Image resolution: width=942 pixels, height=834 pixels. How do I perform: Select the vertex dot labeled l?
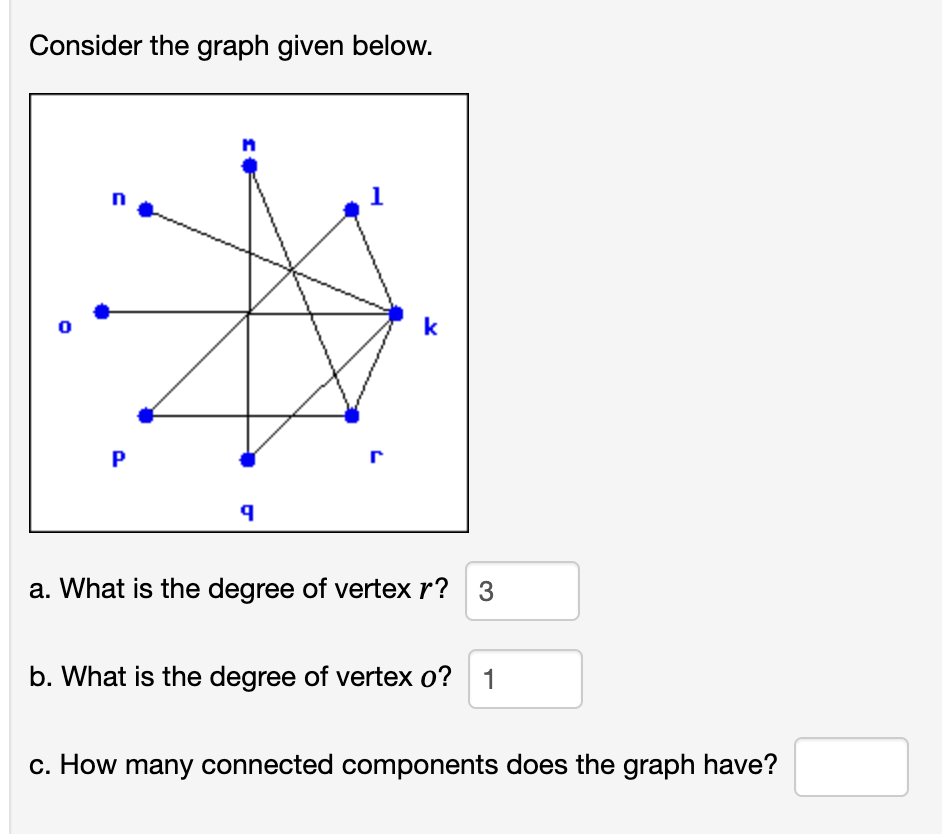coord(352,209)
